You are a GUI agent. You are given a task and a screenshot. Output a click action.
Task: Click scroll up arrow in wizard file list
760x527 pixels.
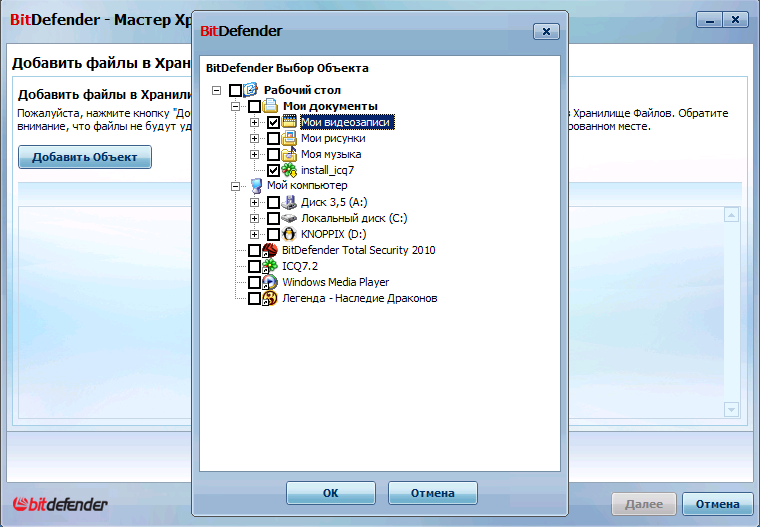[731, 215]
